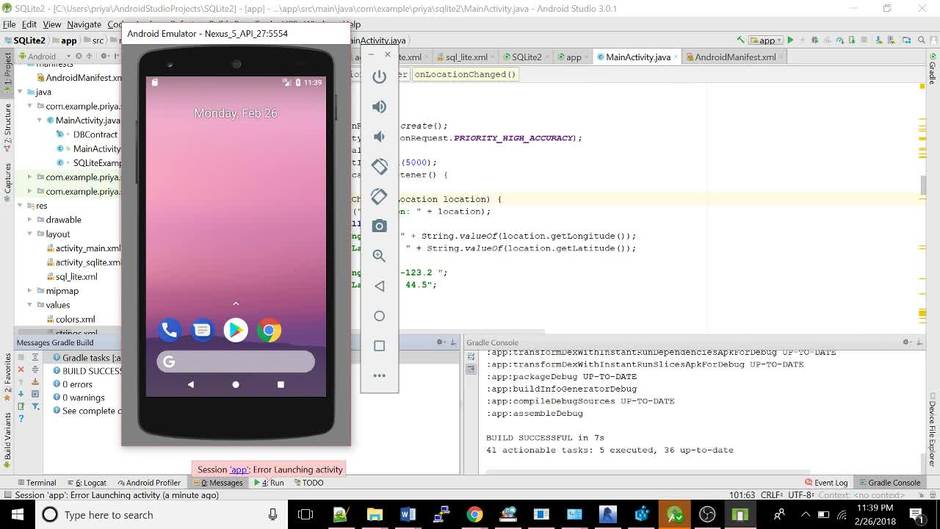Click the emulator power button
Screen dimensions: 940x529
pos(379,77)
